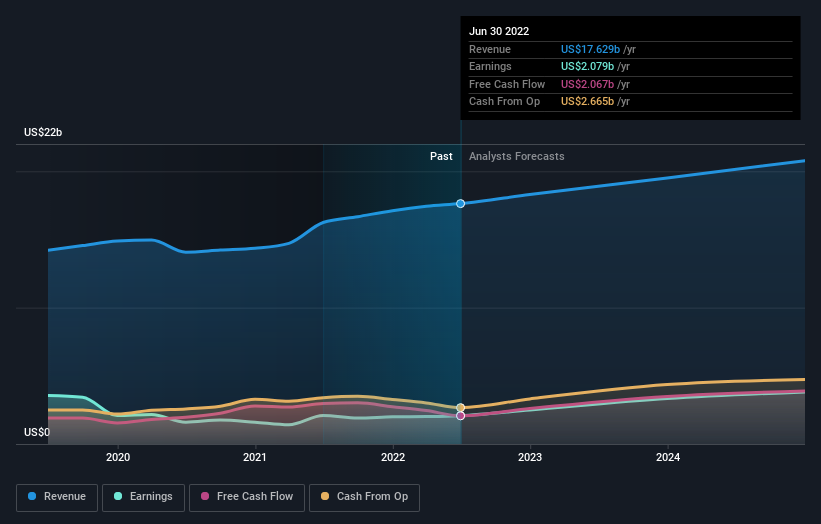The image size is (821, 524).
Task: Click the US$22b y-axis label
Action: pos(43,132)
